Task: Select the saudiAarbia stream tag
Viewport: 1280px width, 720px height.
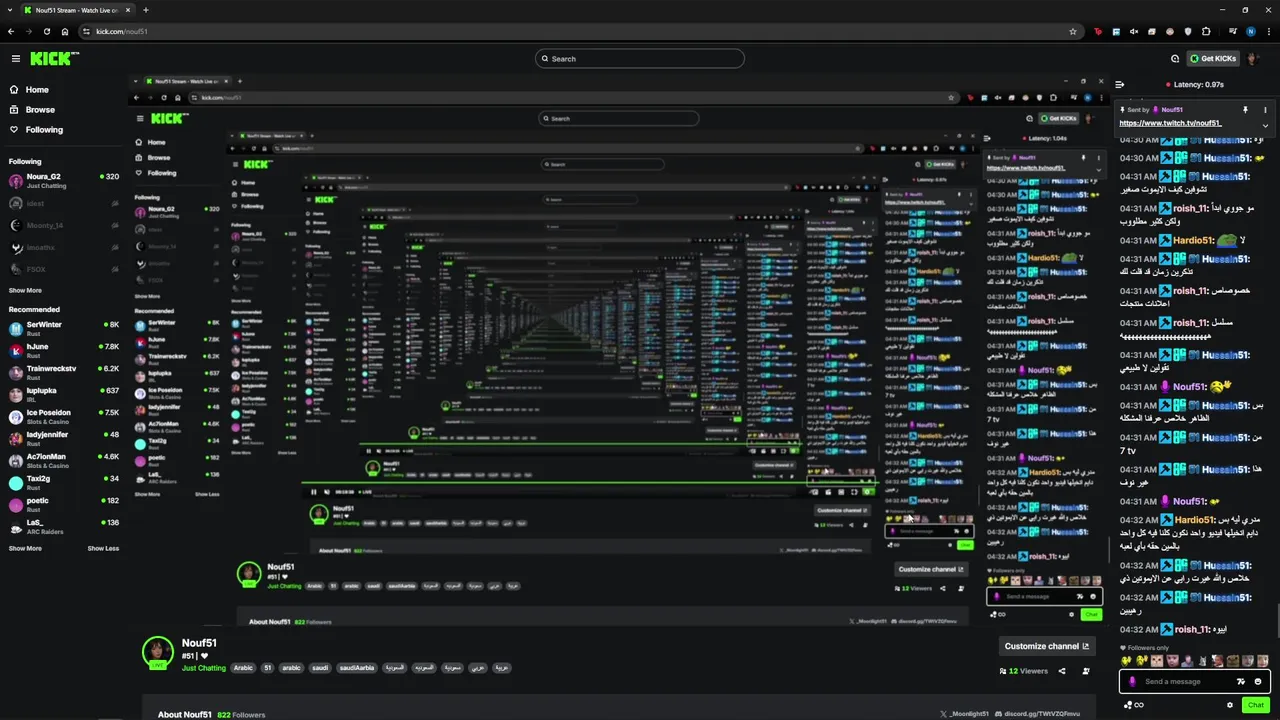Action: pos(357,668)
